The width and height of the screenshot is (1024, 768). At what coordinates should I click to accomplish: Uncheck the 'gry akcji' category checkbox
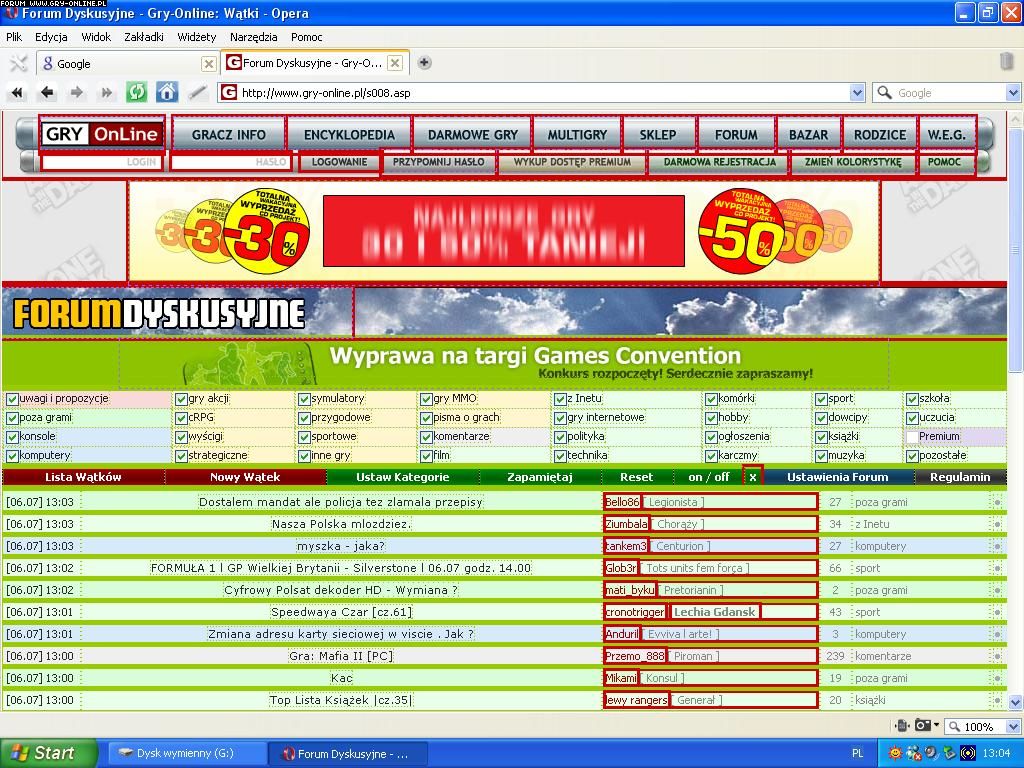pos(181,399)
